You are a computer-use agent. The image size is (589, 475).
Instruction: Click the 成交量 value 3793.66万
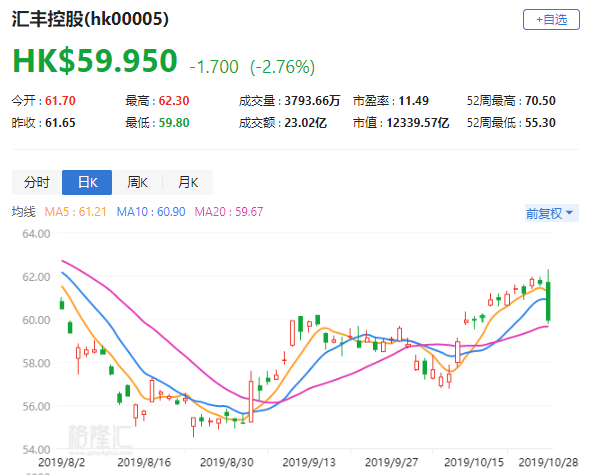(x=312, y=101)
